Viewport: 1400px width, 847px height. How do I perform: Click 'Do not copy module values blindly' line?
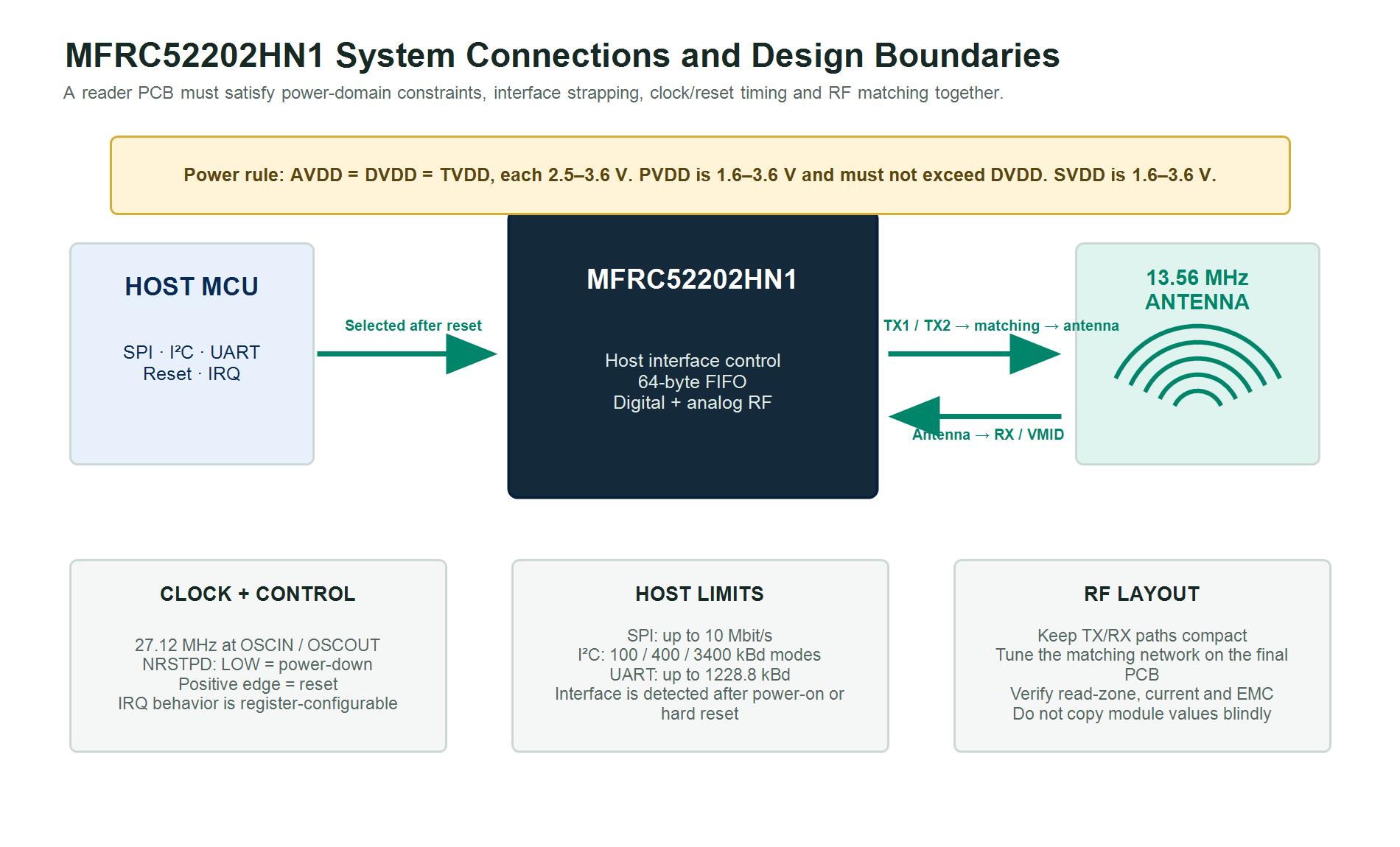[1142, 714]
